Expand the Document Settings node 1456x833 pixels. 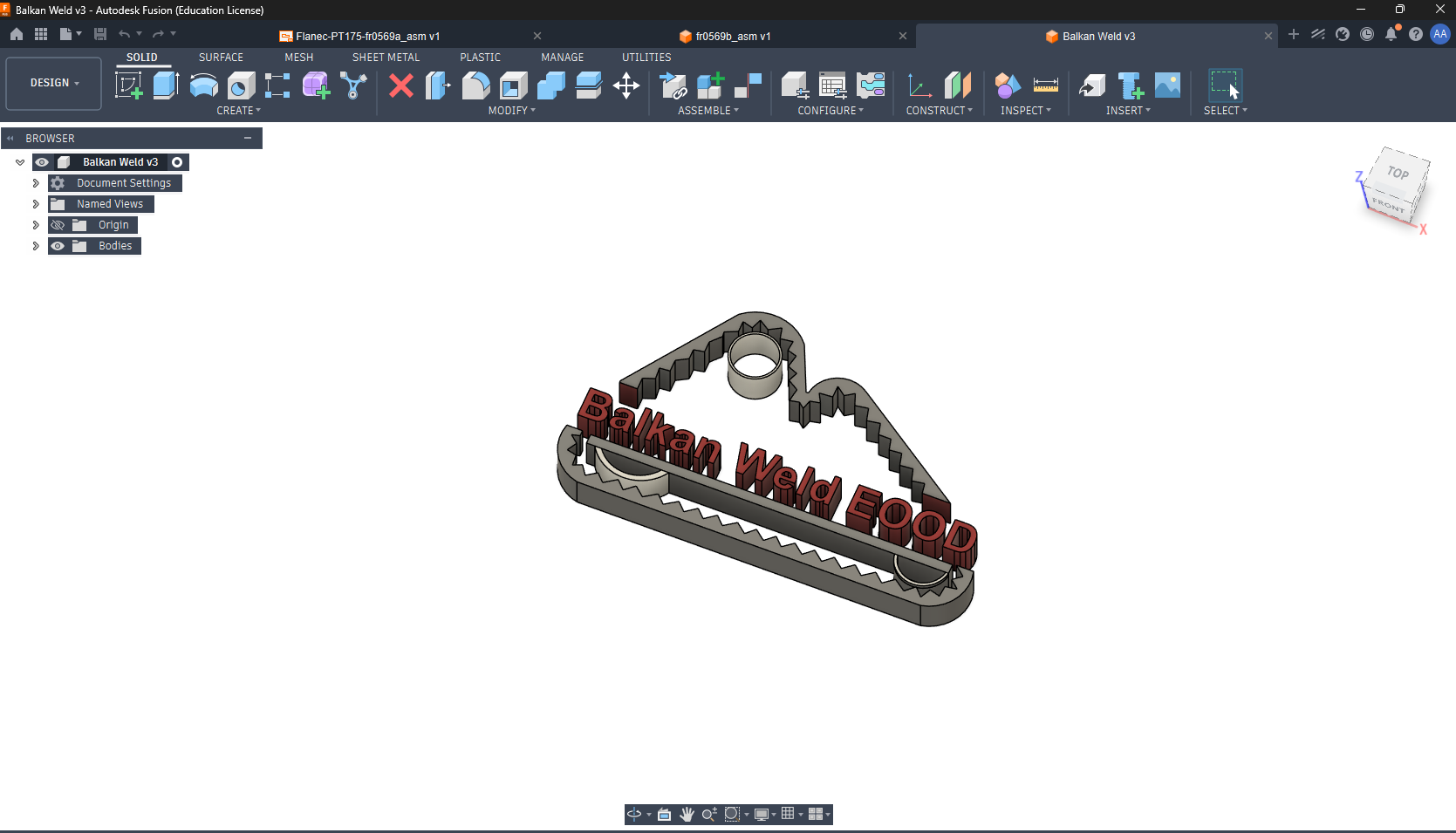pos(36,183)
